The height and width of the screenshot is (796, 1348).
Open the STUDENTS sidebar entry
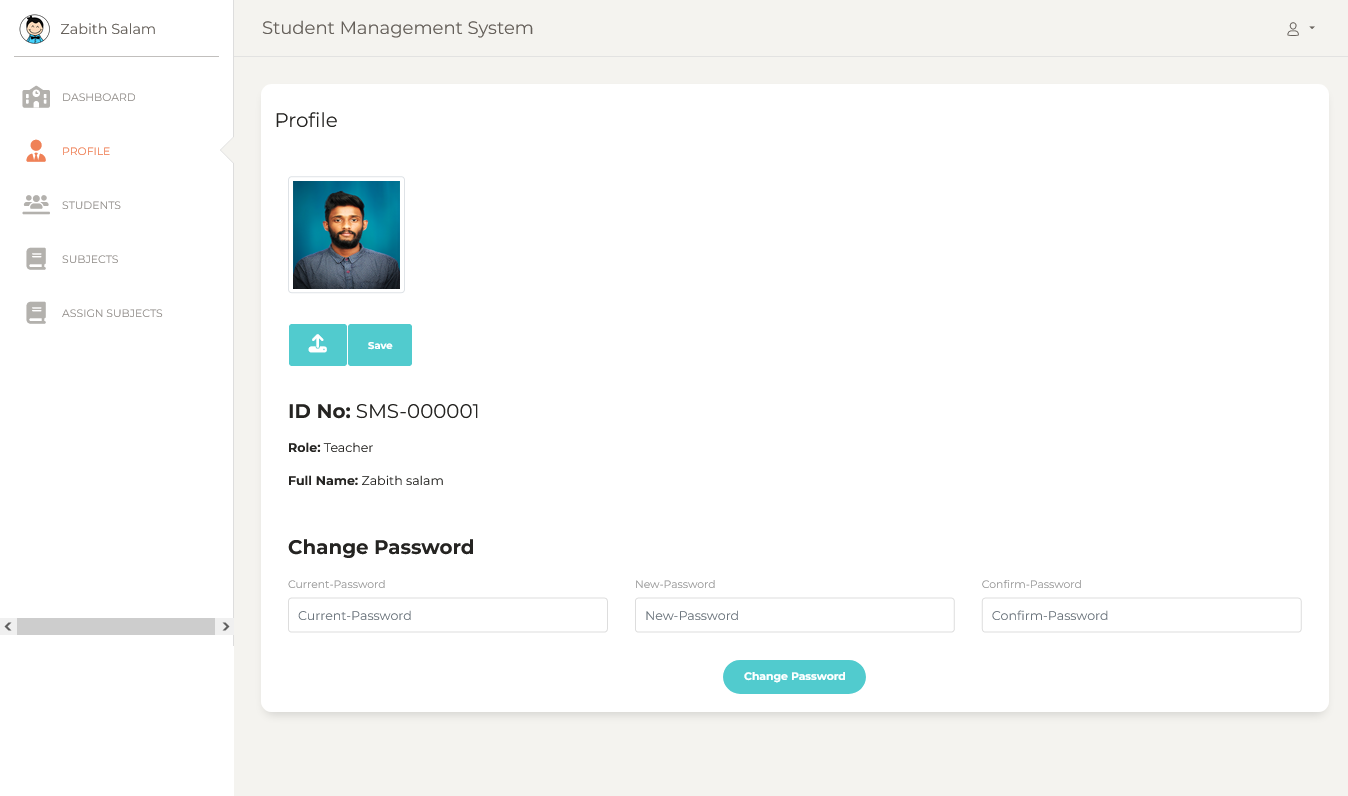[x=91, y=204]
